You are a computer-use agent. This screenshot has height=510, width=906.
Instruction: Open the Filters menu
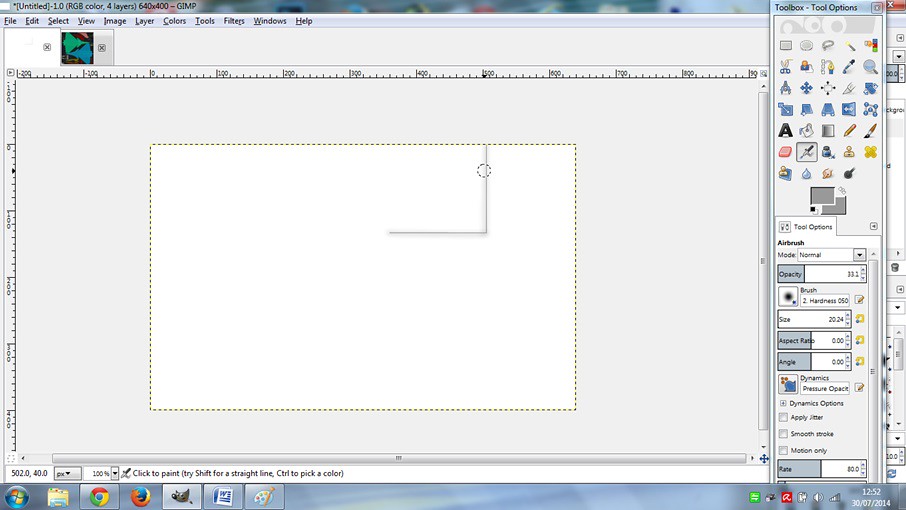pyautogui.click(x=234, y=21)
